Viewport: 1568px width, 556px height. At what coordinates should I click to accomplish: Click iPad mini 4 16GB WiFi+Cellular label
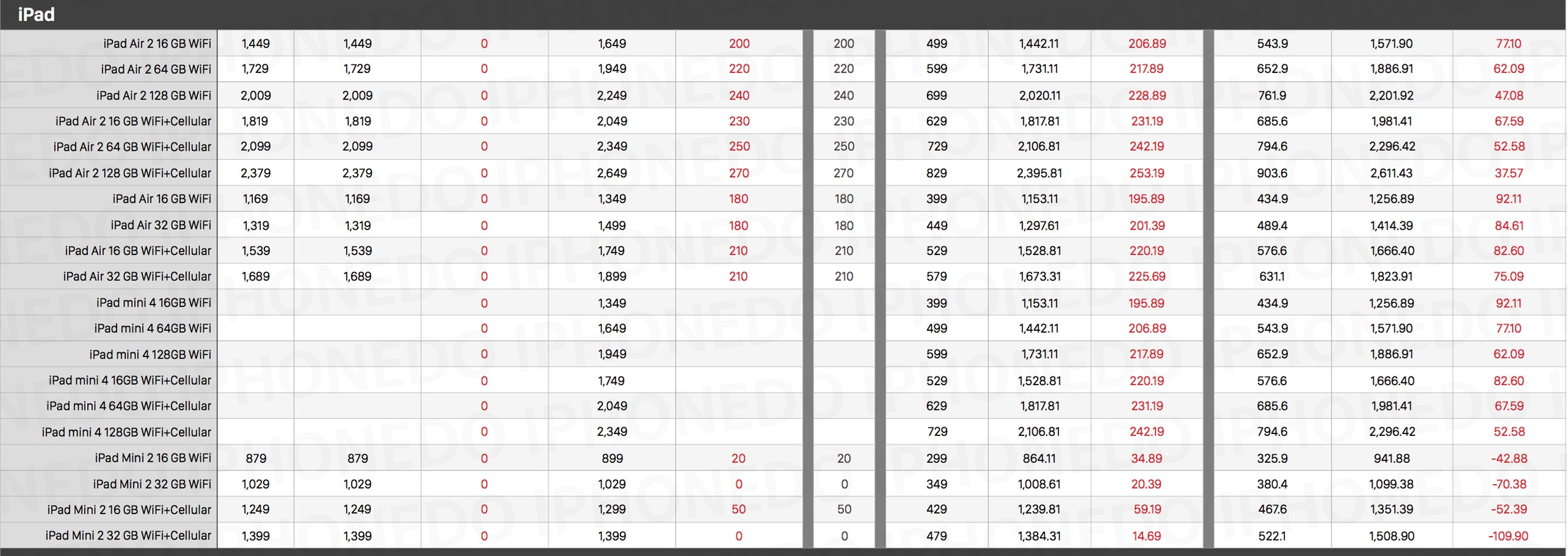pyautogui.click(x=129, y=380)
